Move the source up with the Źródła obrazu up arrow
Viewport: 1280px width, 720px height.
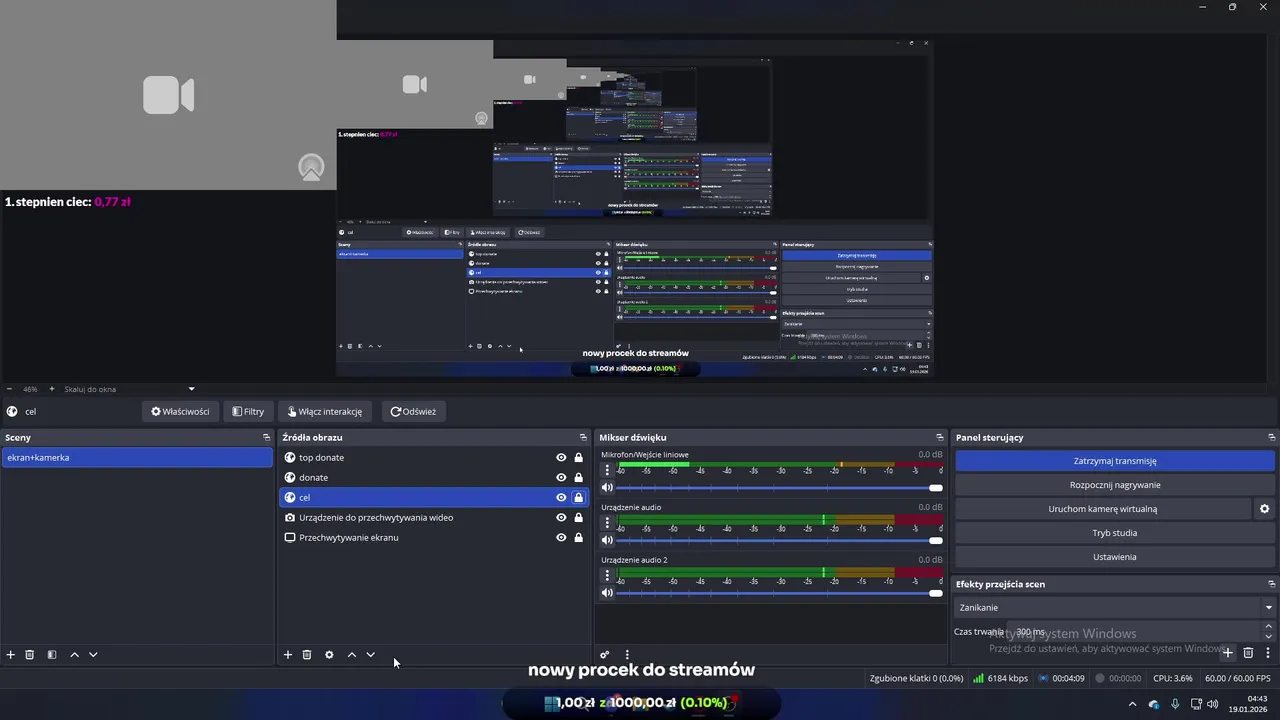click(x=352, y=655)
